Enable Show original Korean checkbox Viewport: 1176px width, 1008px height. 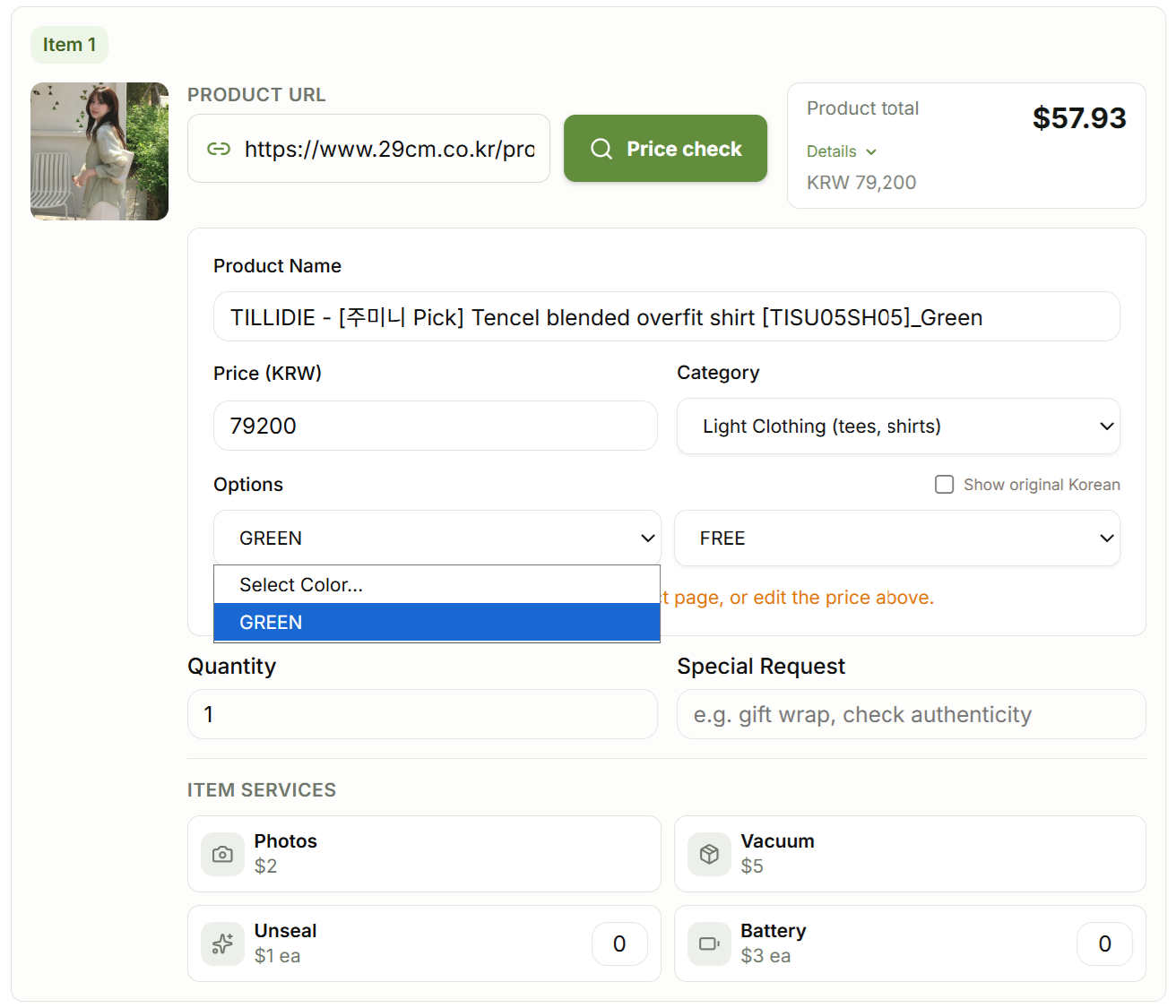[944, 485]
